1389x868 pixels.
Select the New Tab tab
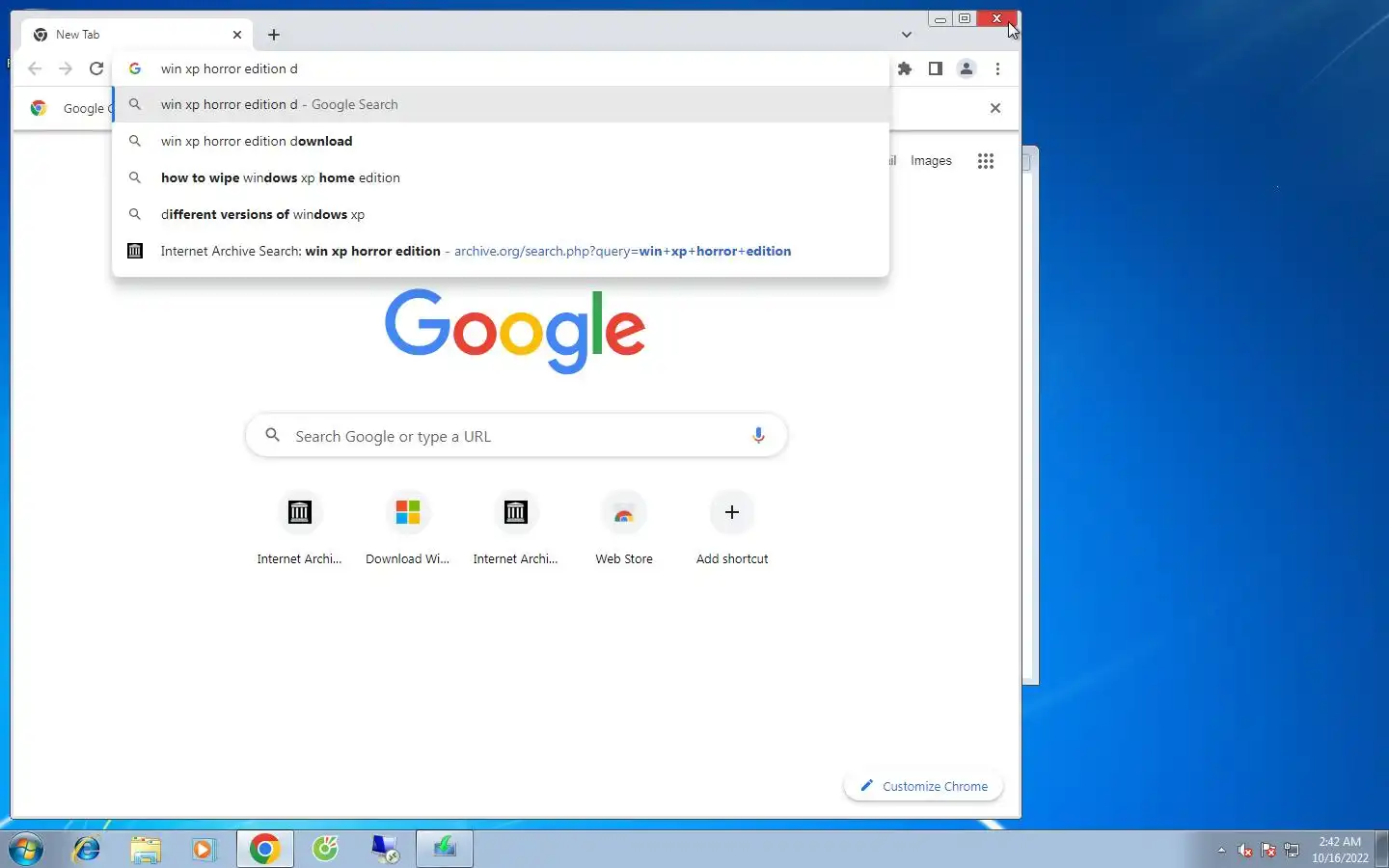point(137,35)
